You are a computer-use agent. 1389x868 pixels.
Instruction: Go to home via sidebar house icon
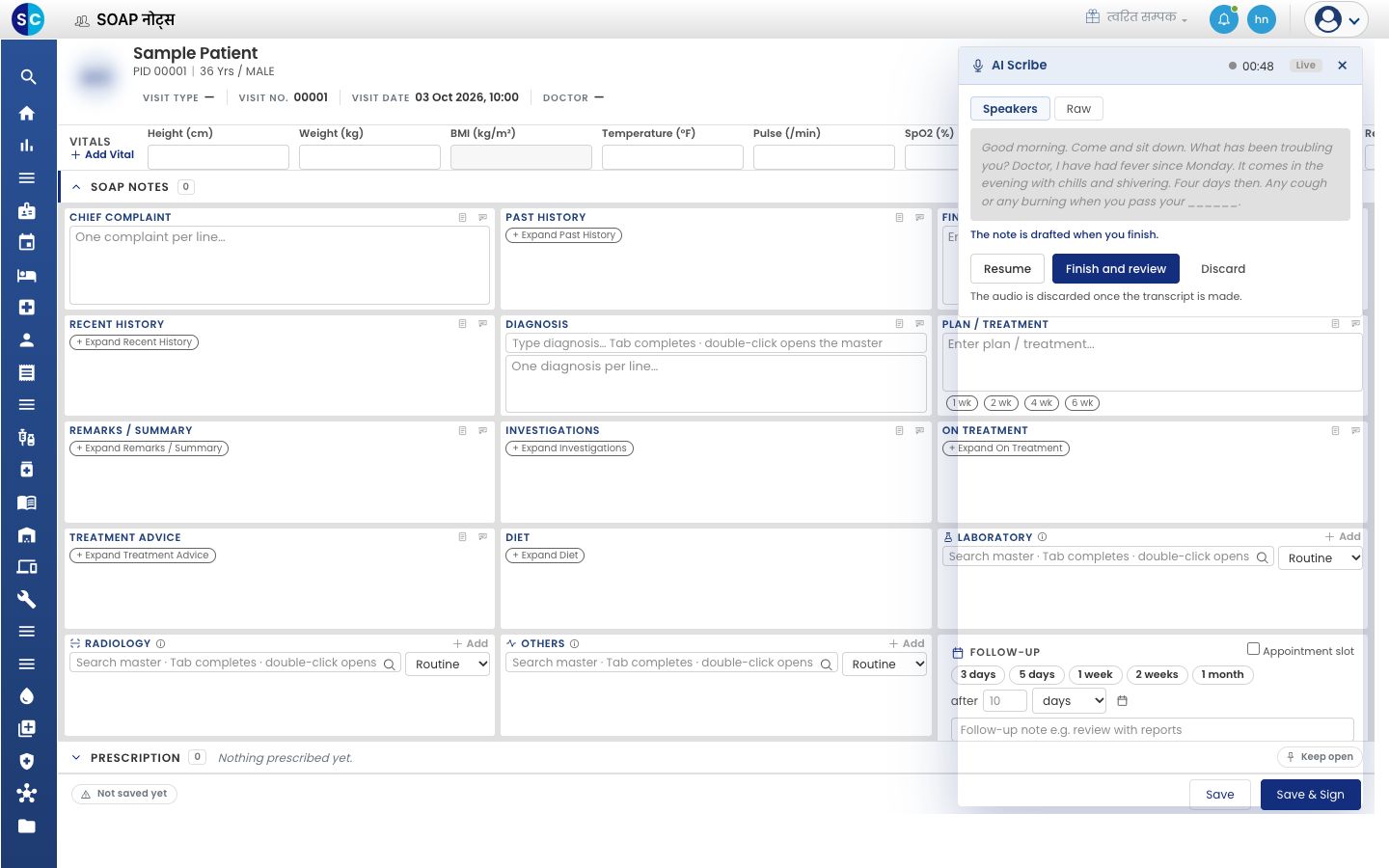pos(27,113)
